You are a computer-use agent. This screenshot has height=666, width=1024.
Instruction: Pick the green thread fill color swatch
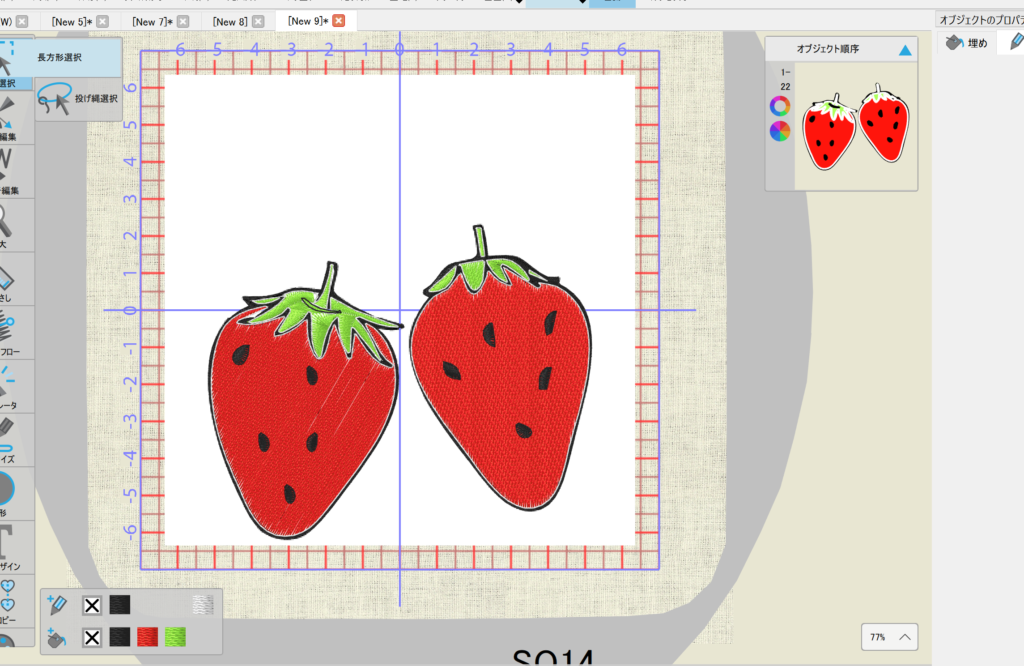pyautogui.click(x=176, y=637)
